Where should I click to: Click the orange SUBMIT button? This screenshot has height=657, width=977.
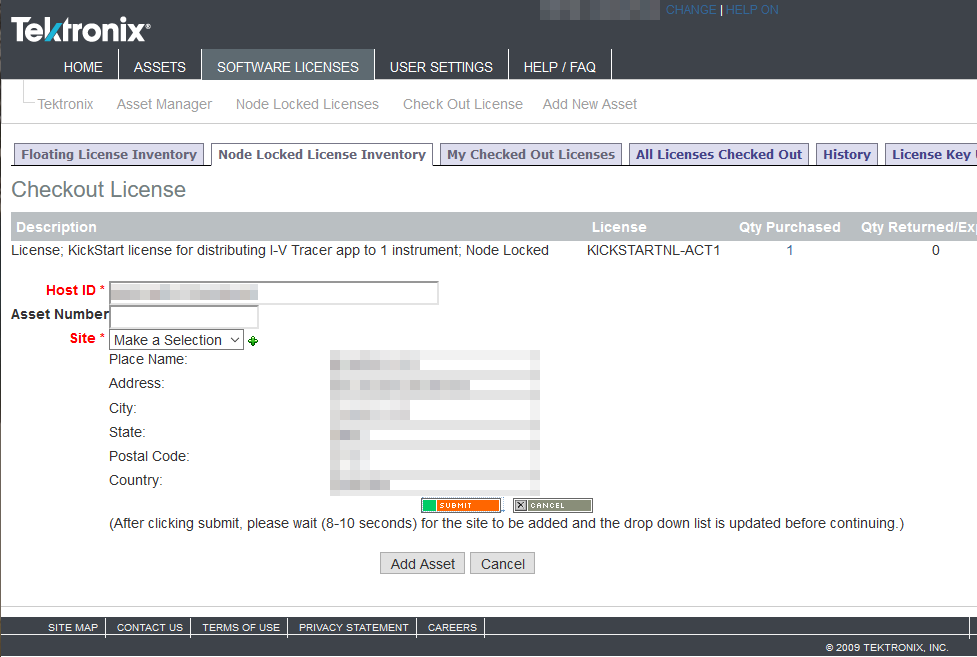[461, 506]
